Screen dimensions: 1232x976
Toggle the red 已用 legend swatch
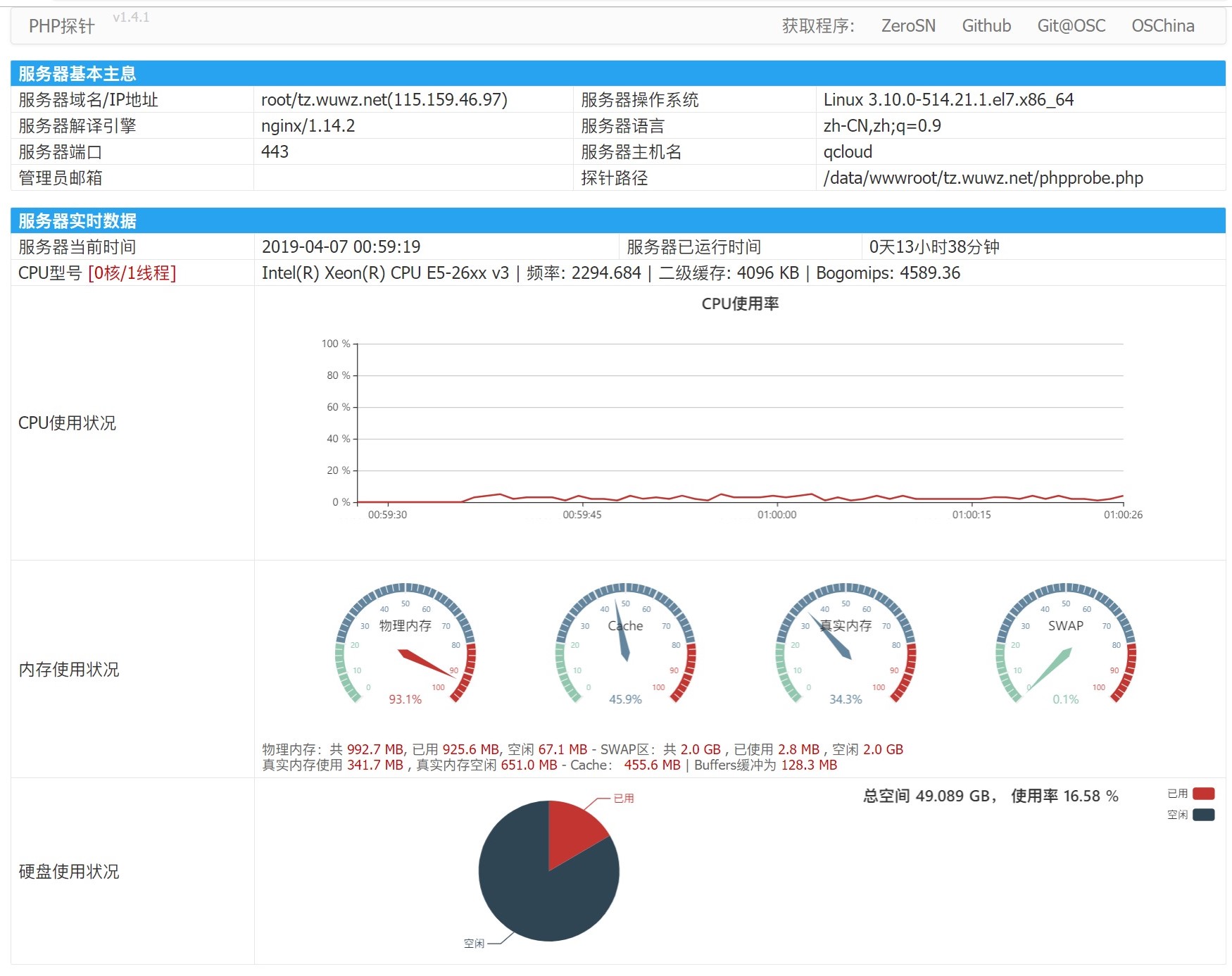(x=1203, y=794)
